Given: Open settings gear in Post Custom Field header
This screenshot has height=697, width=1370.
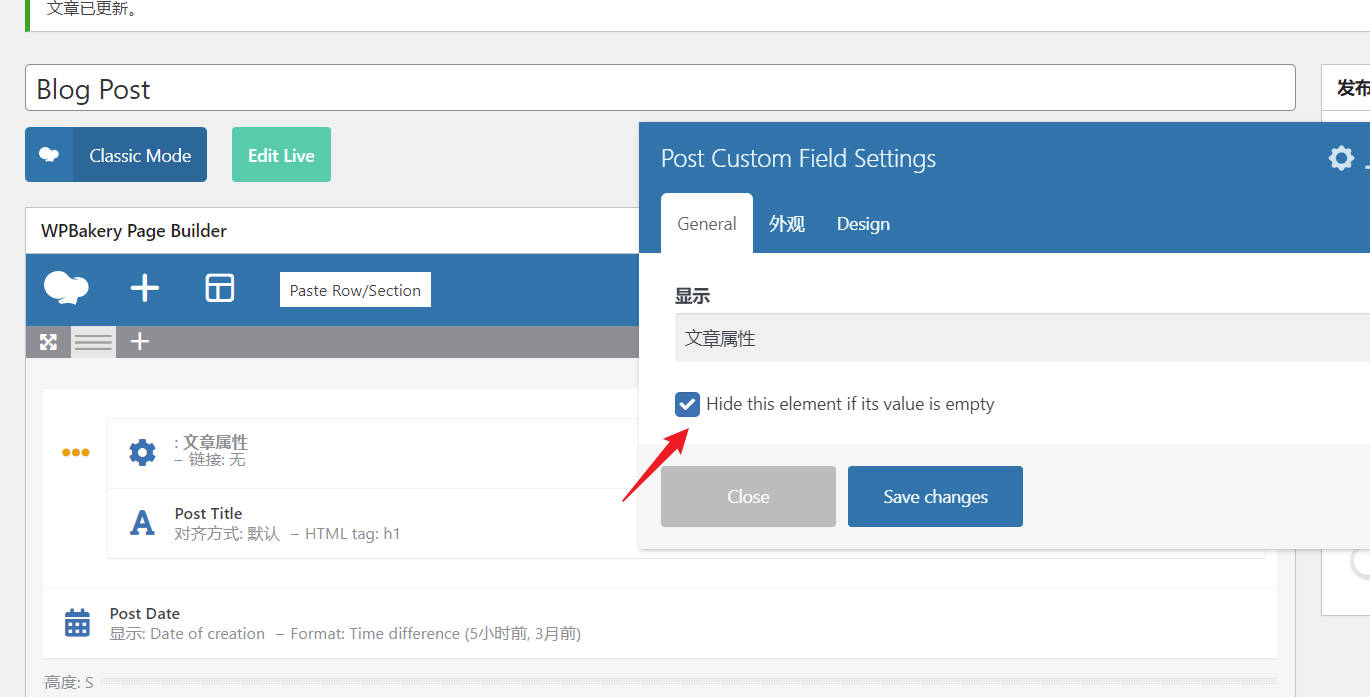Looking at the screenshot, I should [x=1341, y=158].
